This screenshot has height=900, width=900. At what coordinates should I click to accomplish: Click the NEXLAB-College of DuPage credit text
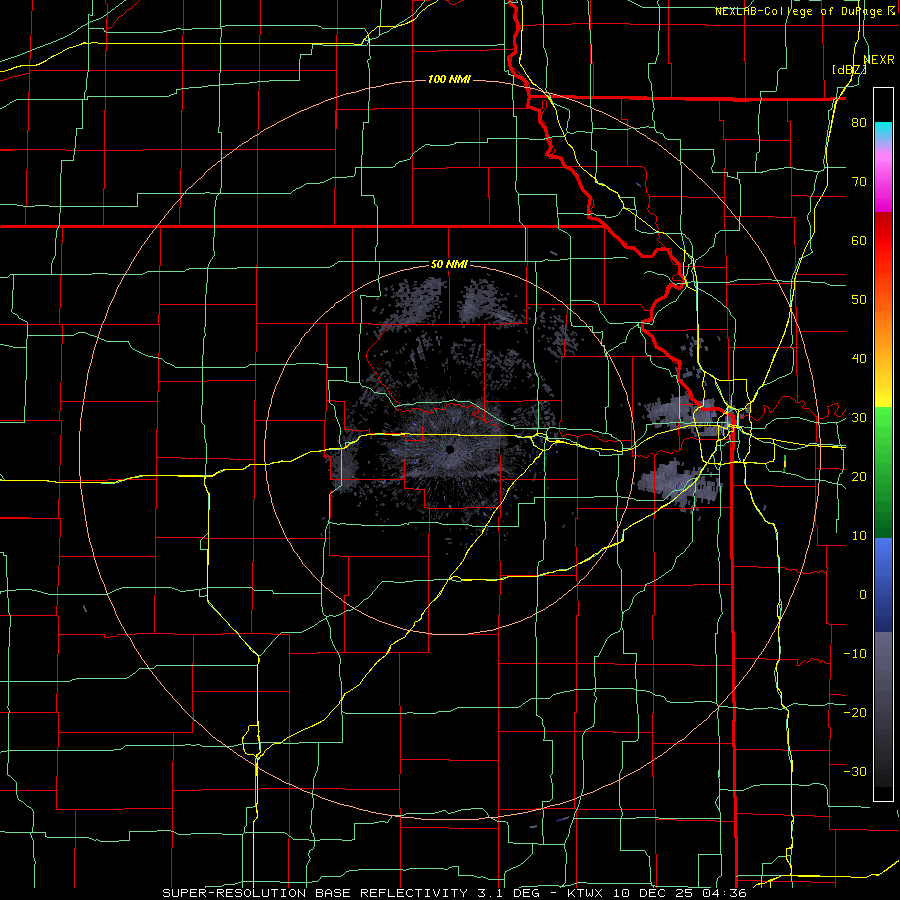point(801,11)
